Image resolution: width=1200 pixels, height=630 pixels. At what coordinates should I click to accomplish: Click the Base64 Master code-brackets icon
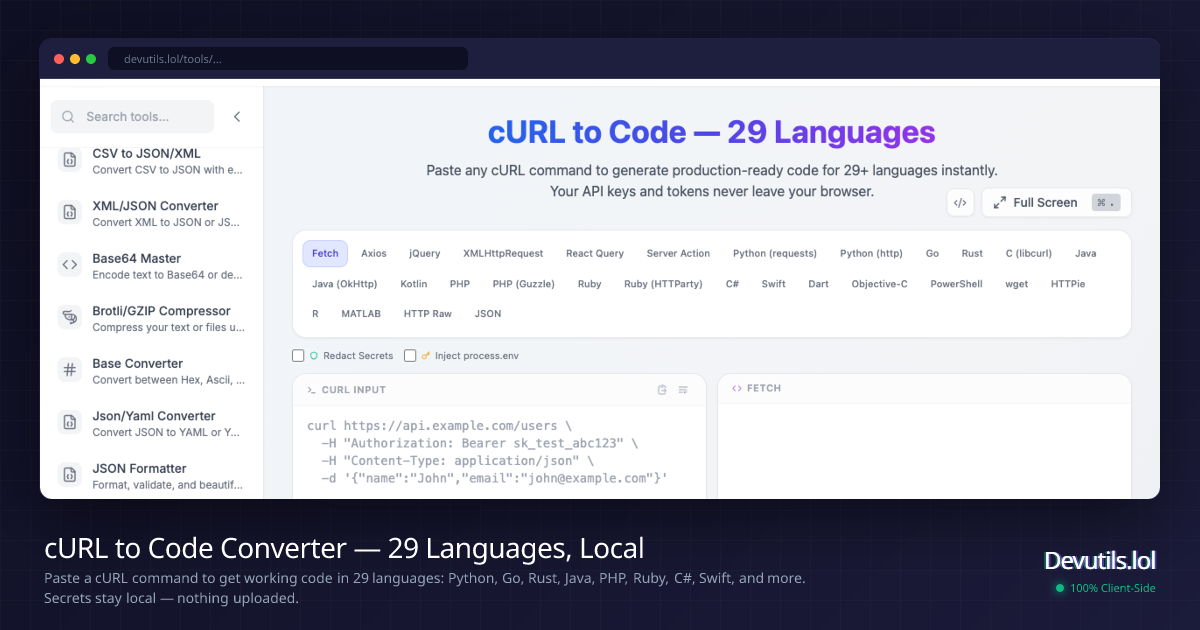pyautogui.click(x=69, y=265)
